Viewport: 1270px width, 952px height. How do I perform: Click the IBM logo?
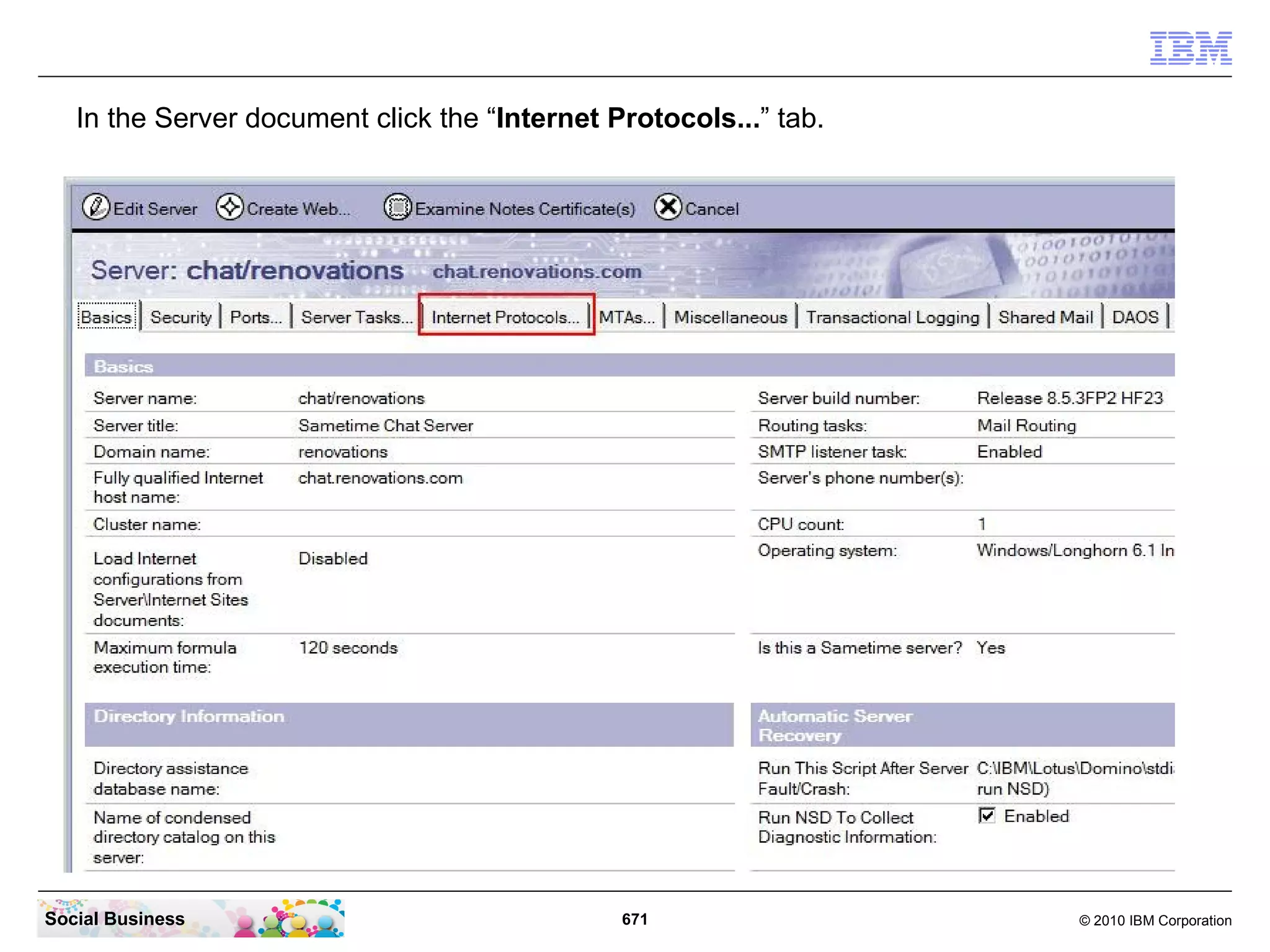click(1191, 48)
